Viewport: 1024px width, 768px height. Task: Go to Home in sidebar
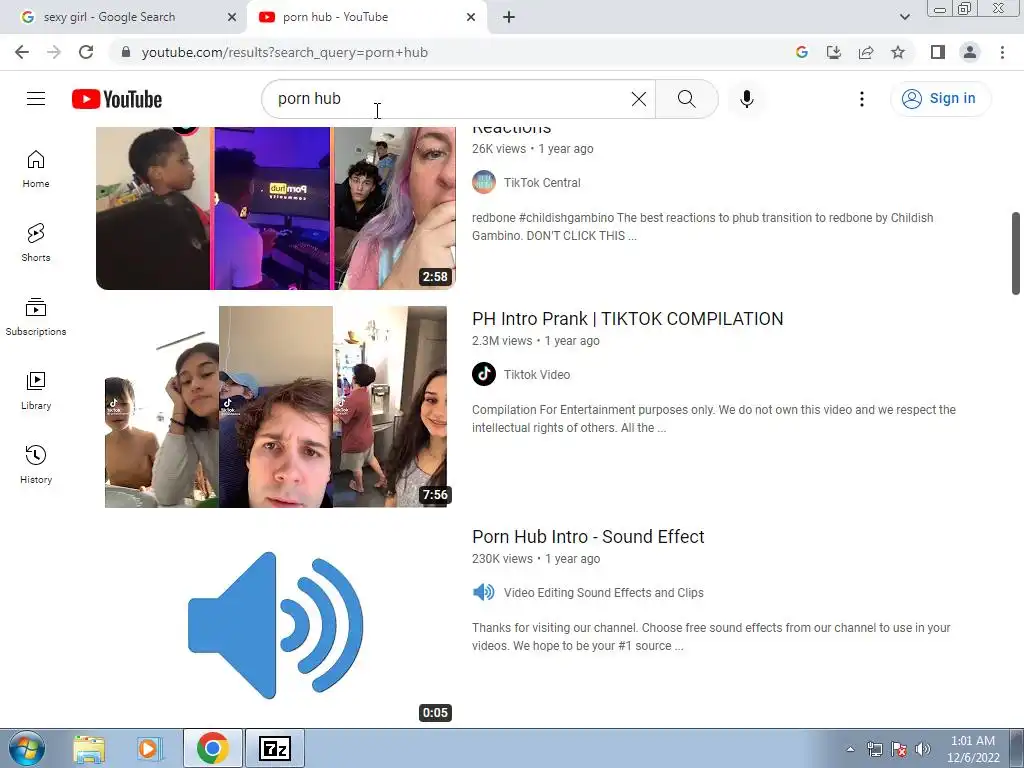[x=36, y=169]
